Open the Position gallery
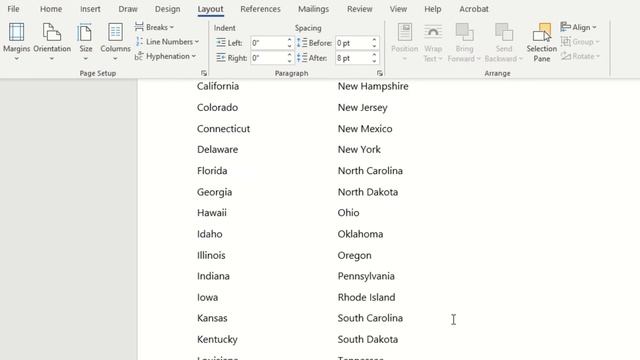The height and width of the screenshot is (360, 640). pos(404,42)
